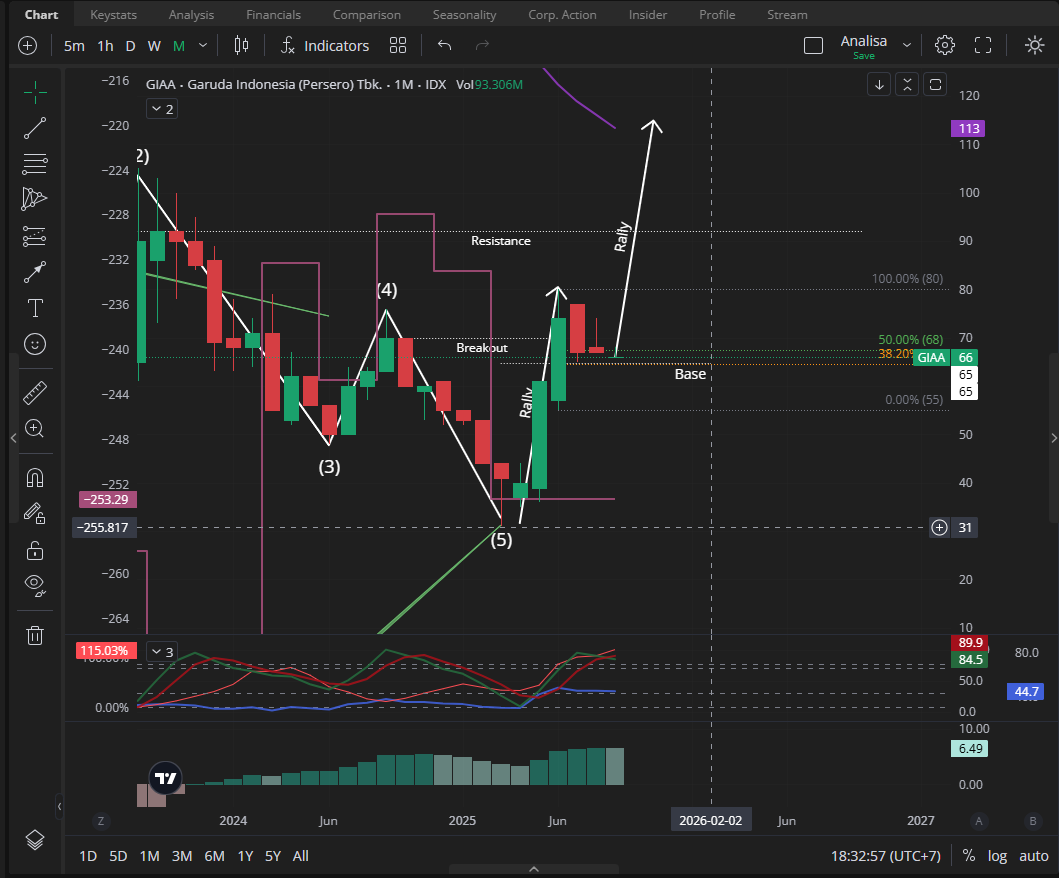Viewport: 1059px width, 878px height.
Task: Open the Seasonality tab
Action: point(465,15)
